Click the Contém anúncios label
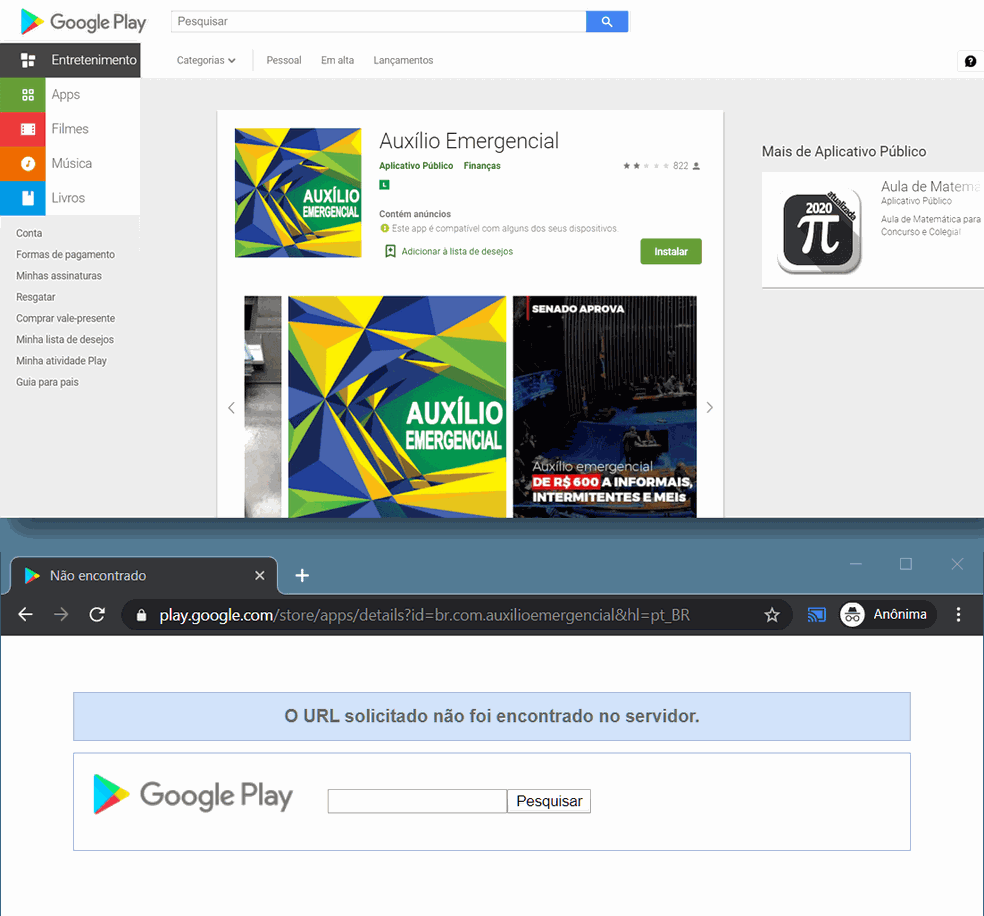984x916 pixels. point(415,214)
